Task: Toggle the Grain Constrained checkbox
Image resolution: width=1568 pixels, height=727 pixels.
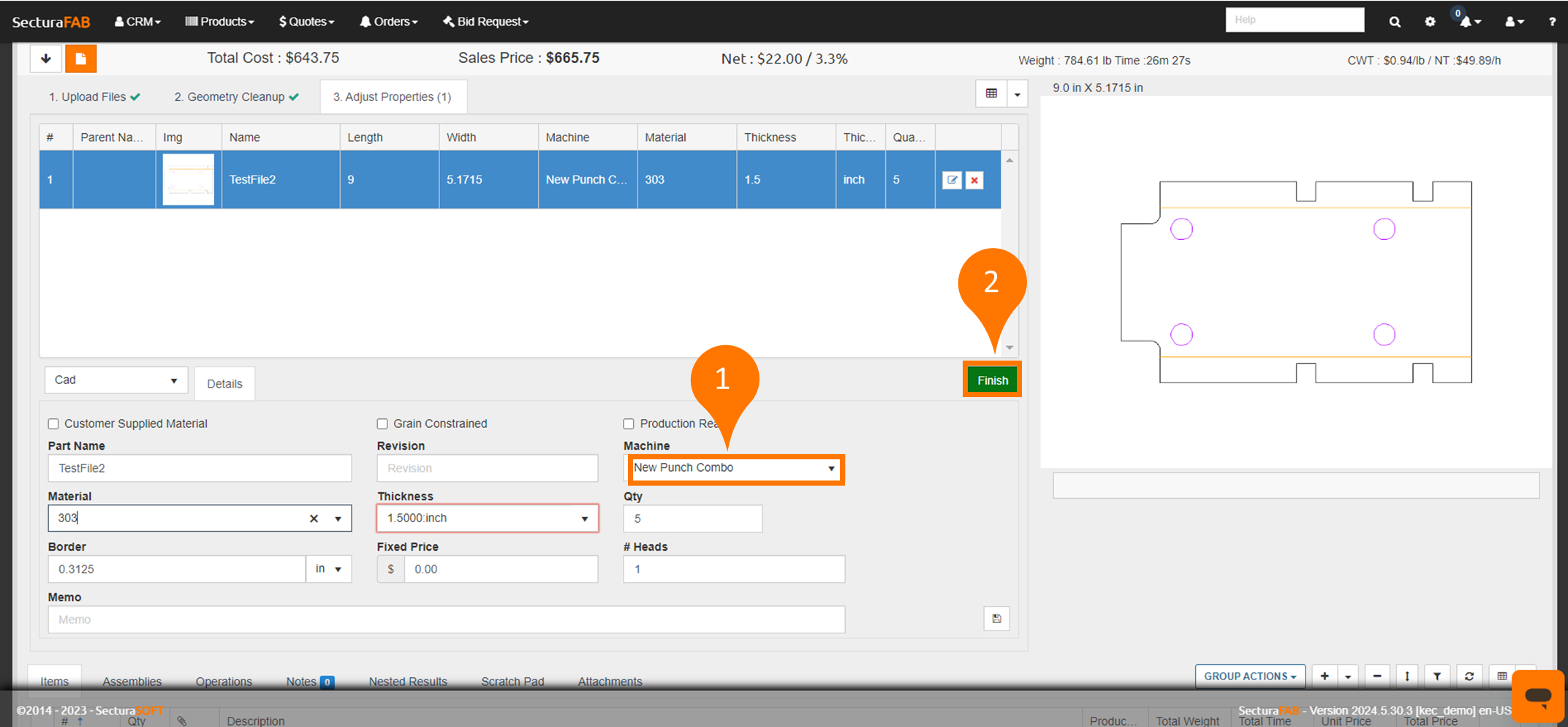Action: click(x=382, y=424)
